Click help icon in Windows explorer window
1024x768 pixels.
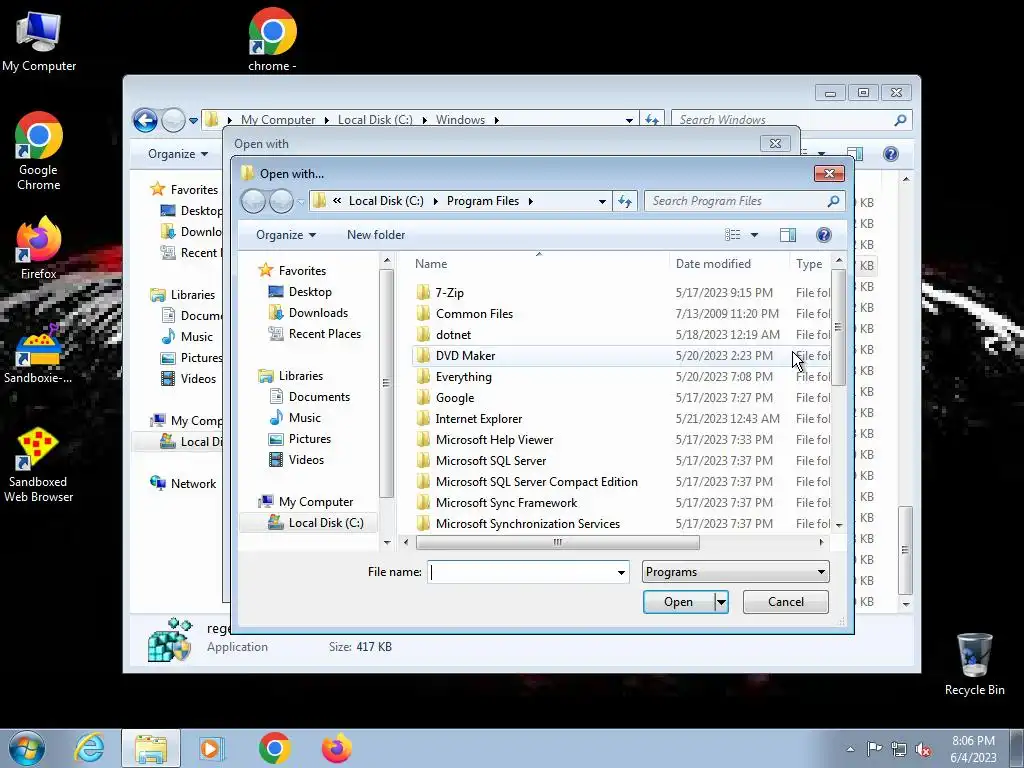pyautogui.click(x=891, y=154)
